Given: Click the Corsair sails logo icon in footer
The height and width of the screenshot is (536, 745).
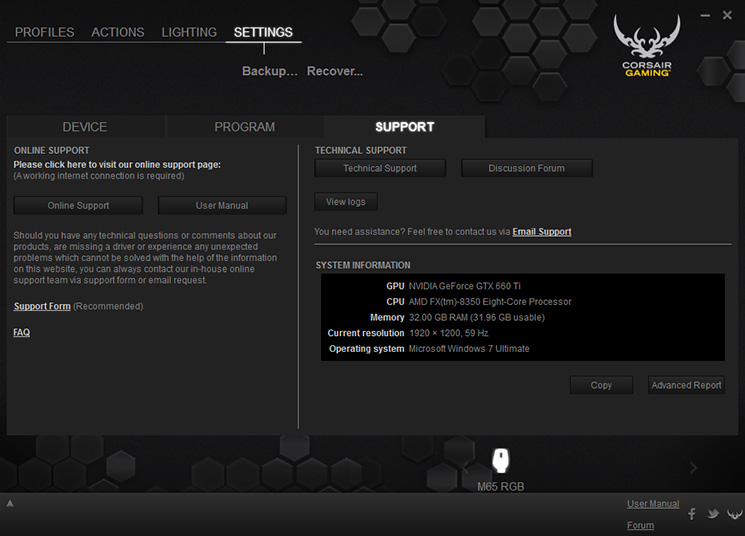Looking at the screenshot, I should pos(735,514).
